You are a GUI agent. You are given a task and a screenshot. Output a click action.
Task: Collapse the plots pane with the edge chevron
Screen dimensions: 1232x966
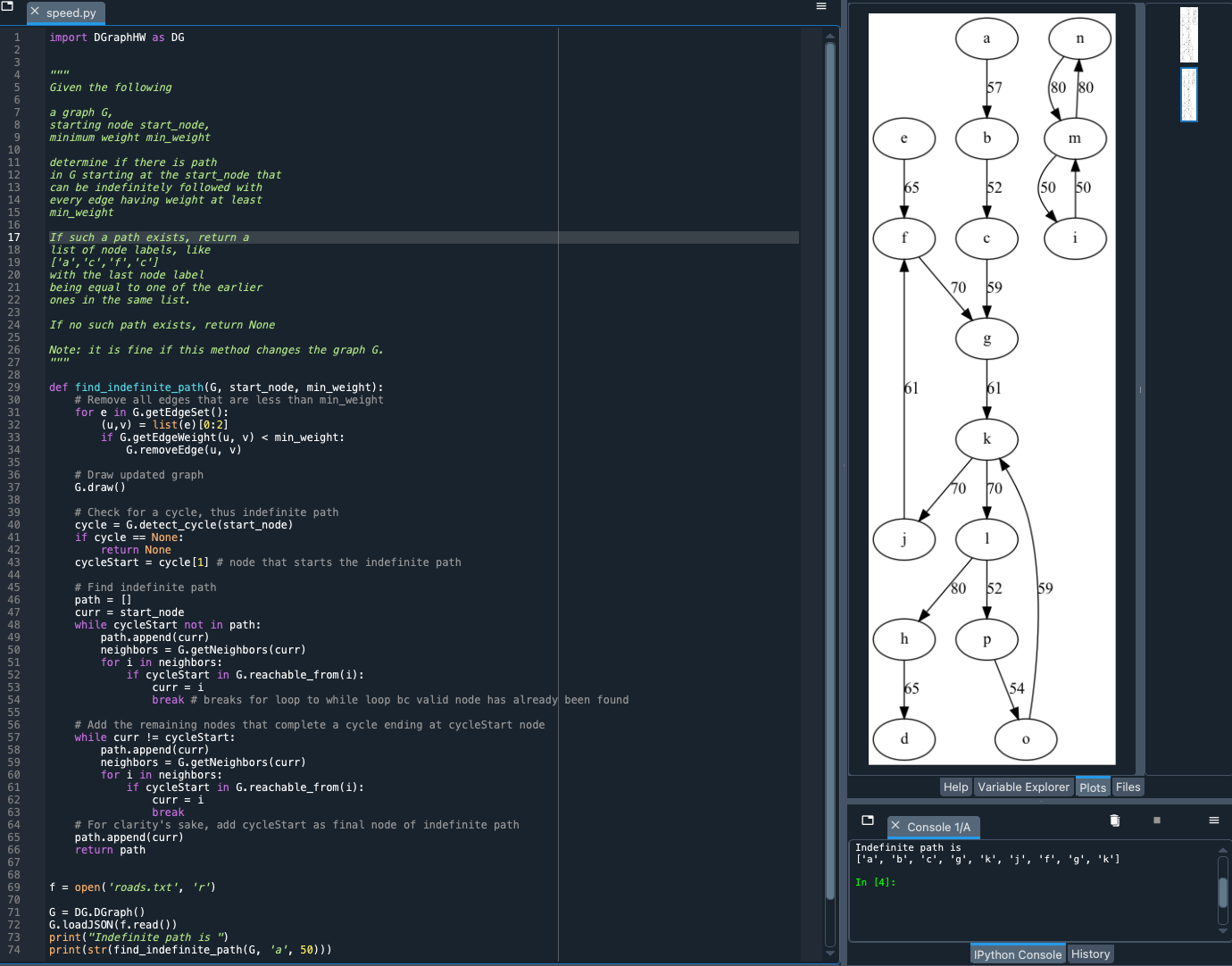tap(1139, 389)
